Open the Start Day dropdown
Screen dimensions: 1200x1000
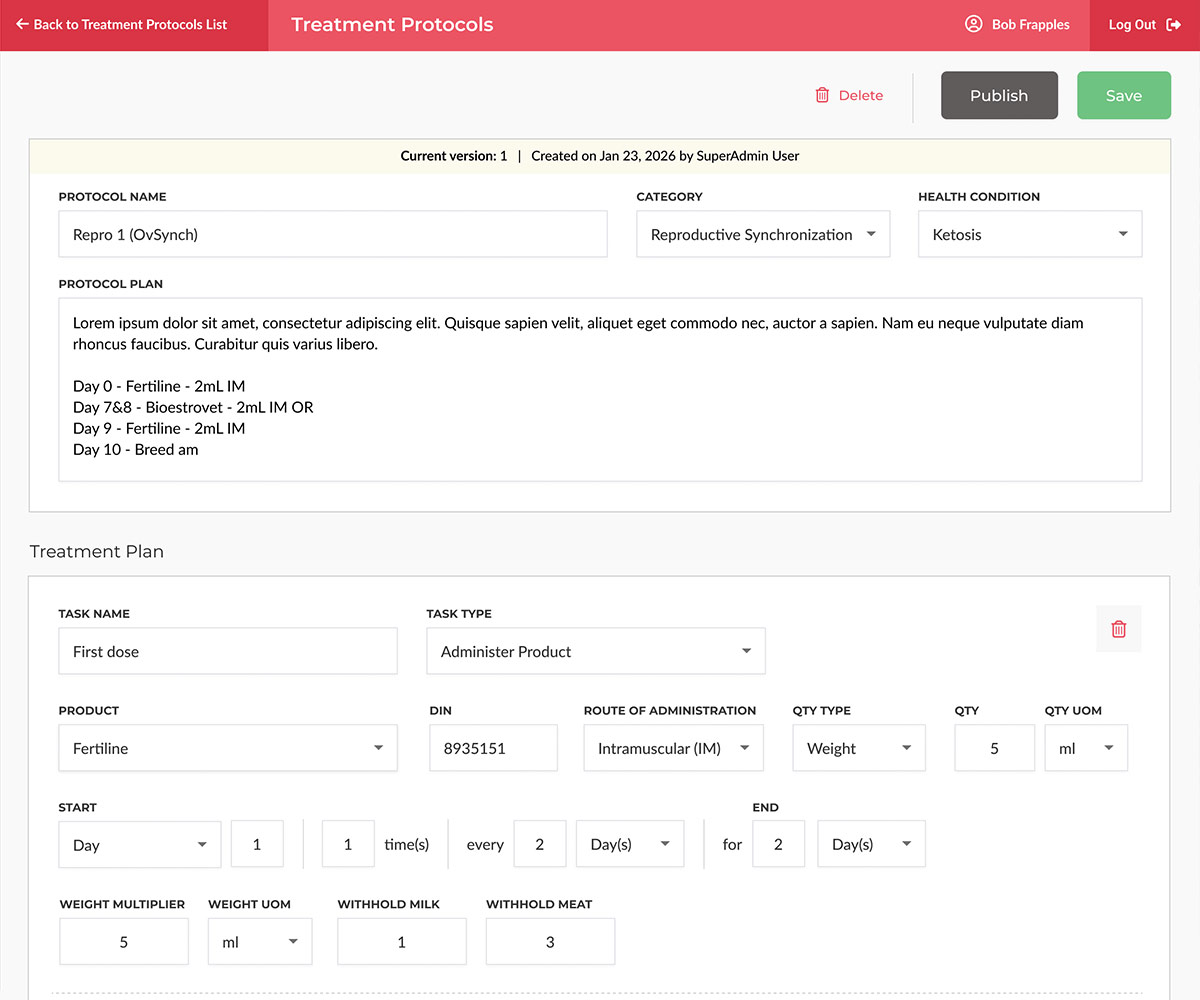click(x=139, y=845)
